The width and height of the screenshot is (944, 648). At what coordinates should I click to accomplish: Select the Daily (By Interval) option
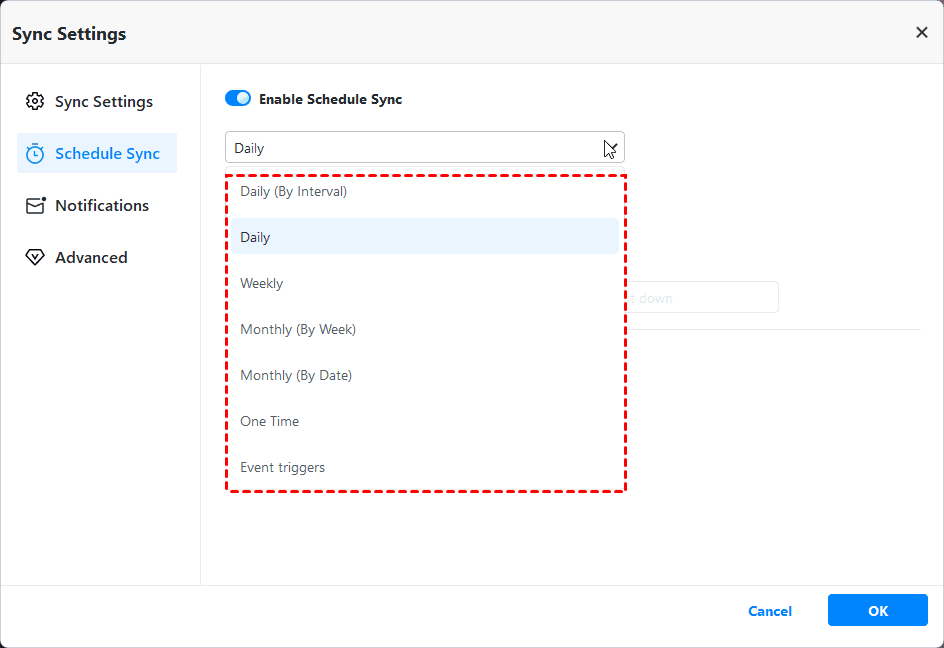tap(294, 191)
